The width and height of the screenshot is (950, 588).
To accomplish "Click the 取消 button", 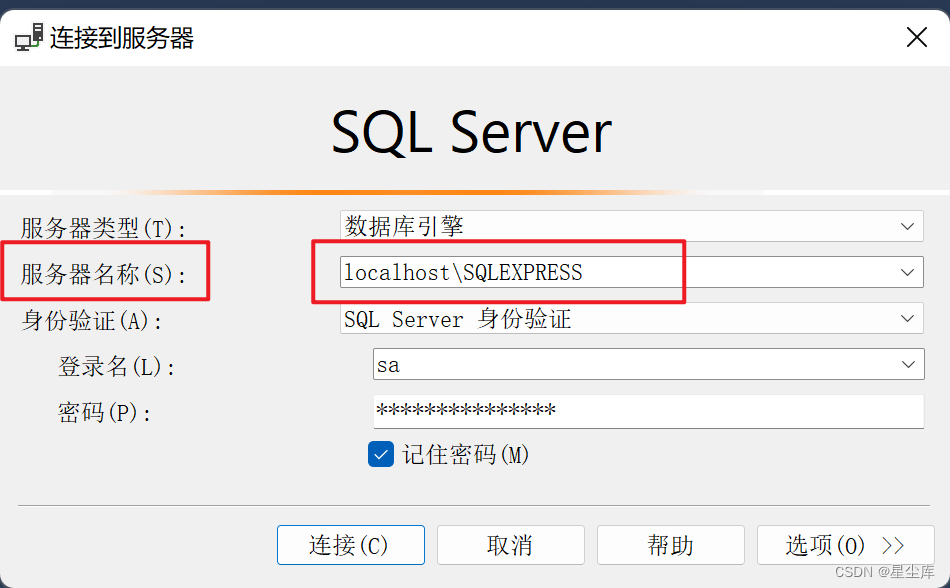I will pyautogui.click(x=510, y=545).
